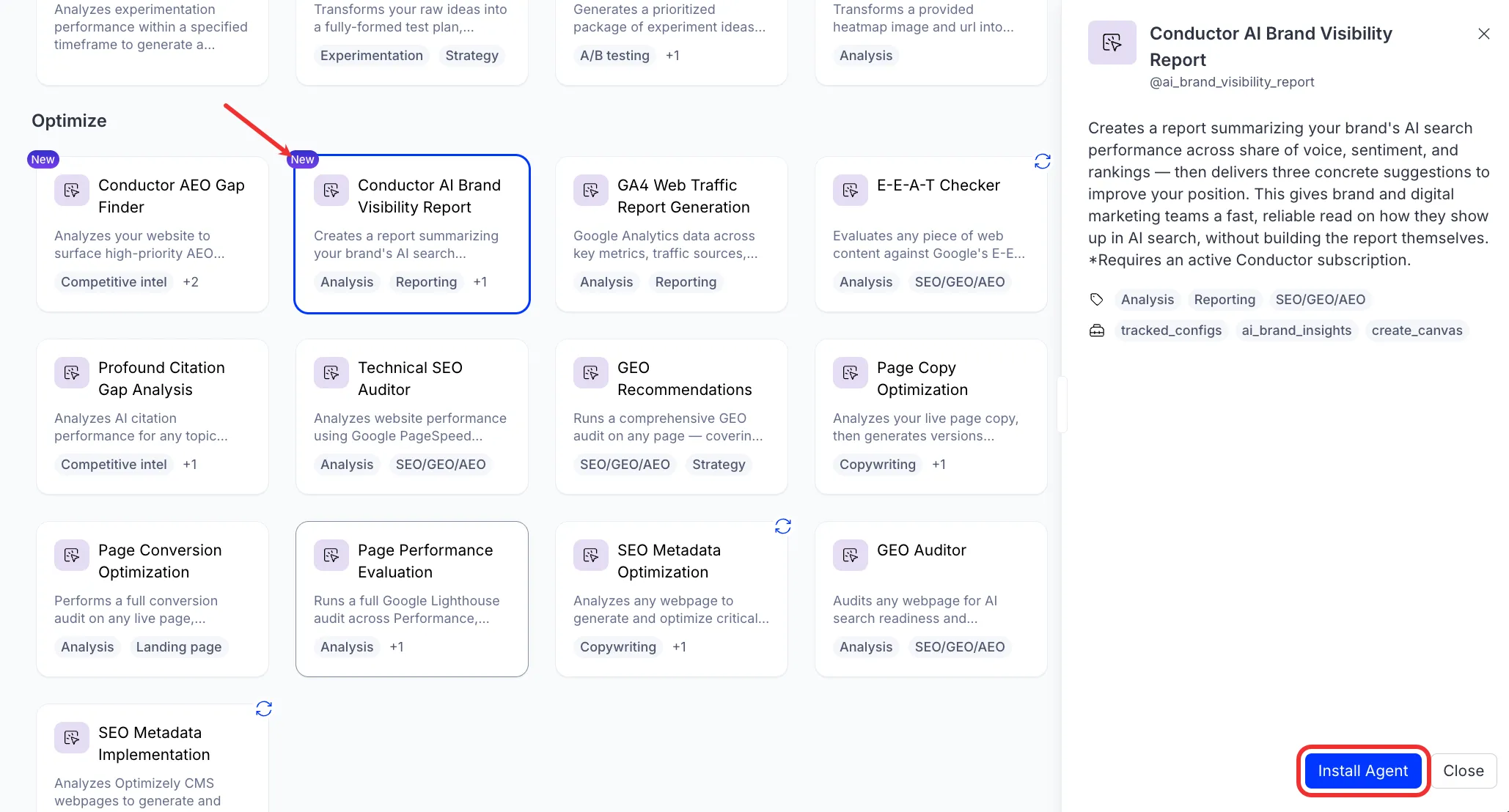This screenshot has width=1509, height=812.
Task: Click the Strategy tag on GEO Recommendations card
Action: point(719,465)
